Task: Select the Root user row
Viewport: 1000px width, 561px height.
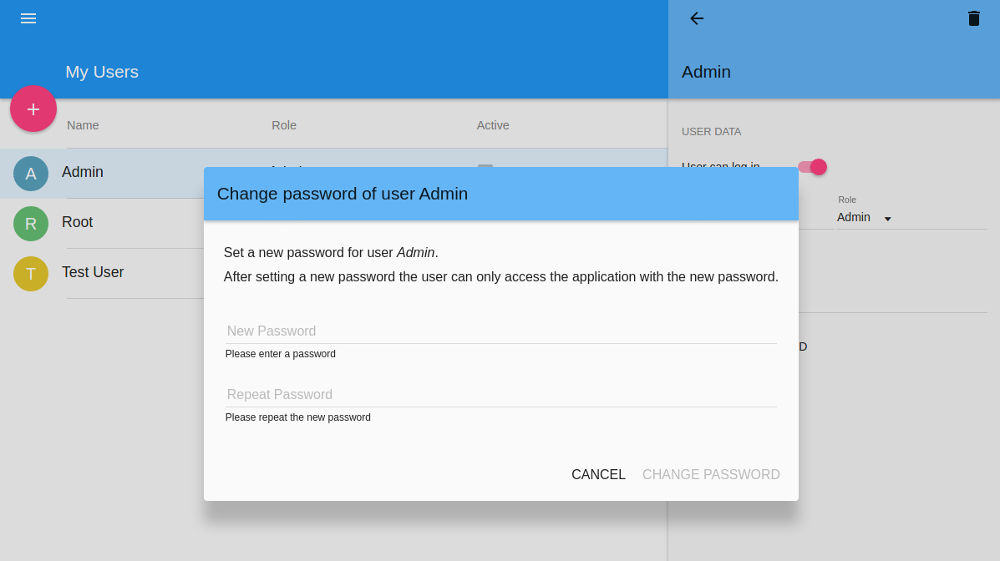Action: [102, 224]
